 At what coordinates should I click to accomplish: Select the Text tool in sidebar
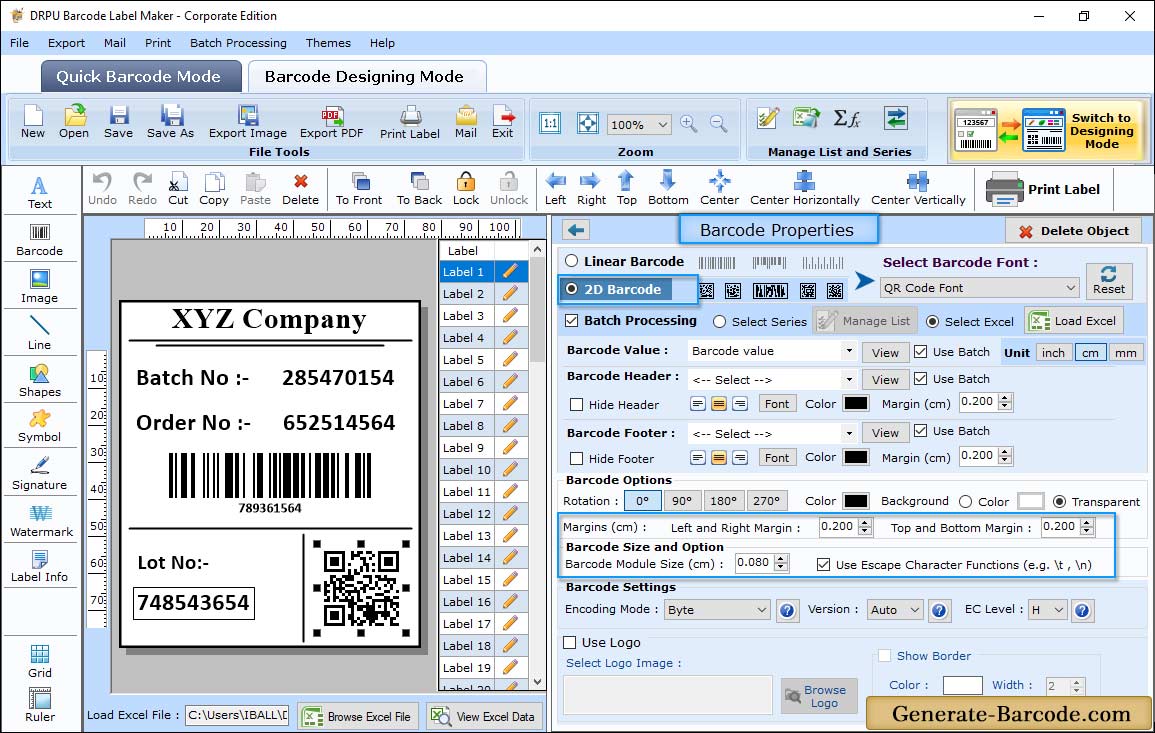[40, 192]
